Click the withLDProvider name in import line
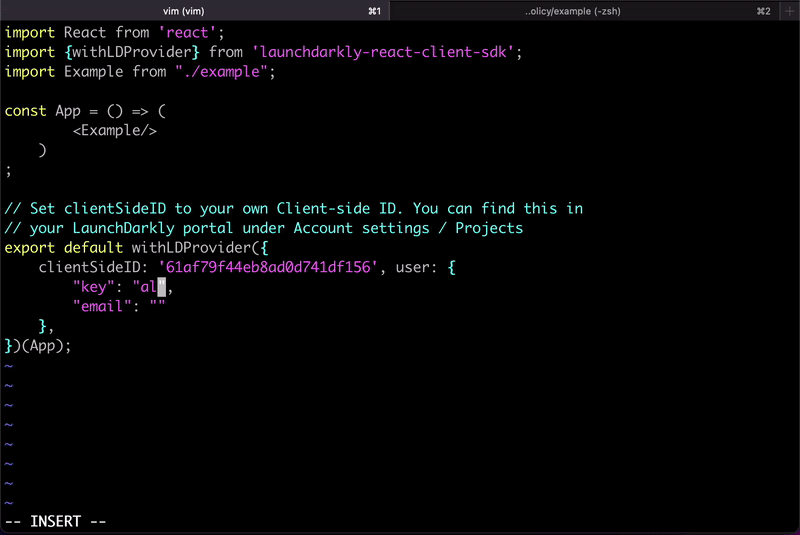The width and height of the screenshot is (800, 535). tap(132, 52)
